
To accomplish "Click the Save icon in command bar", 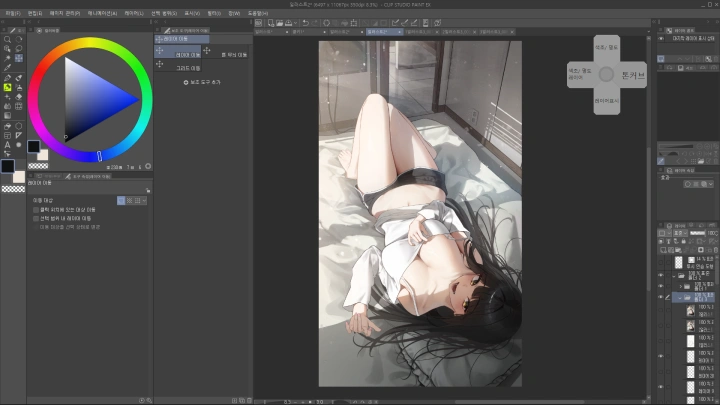I will click(288, 23).
